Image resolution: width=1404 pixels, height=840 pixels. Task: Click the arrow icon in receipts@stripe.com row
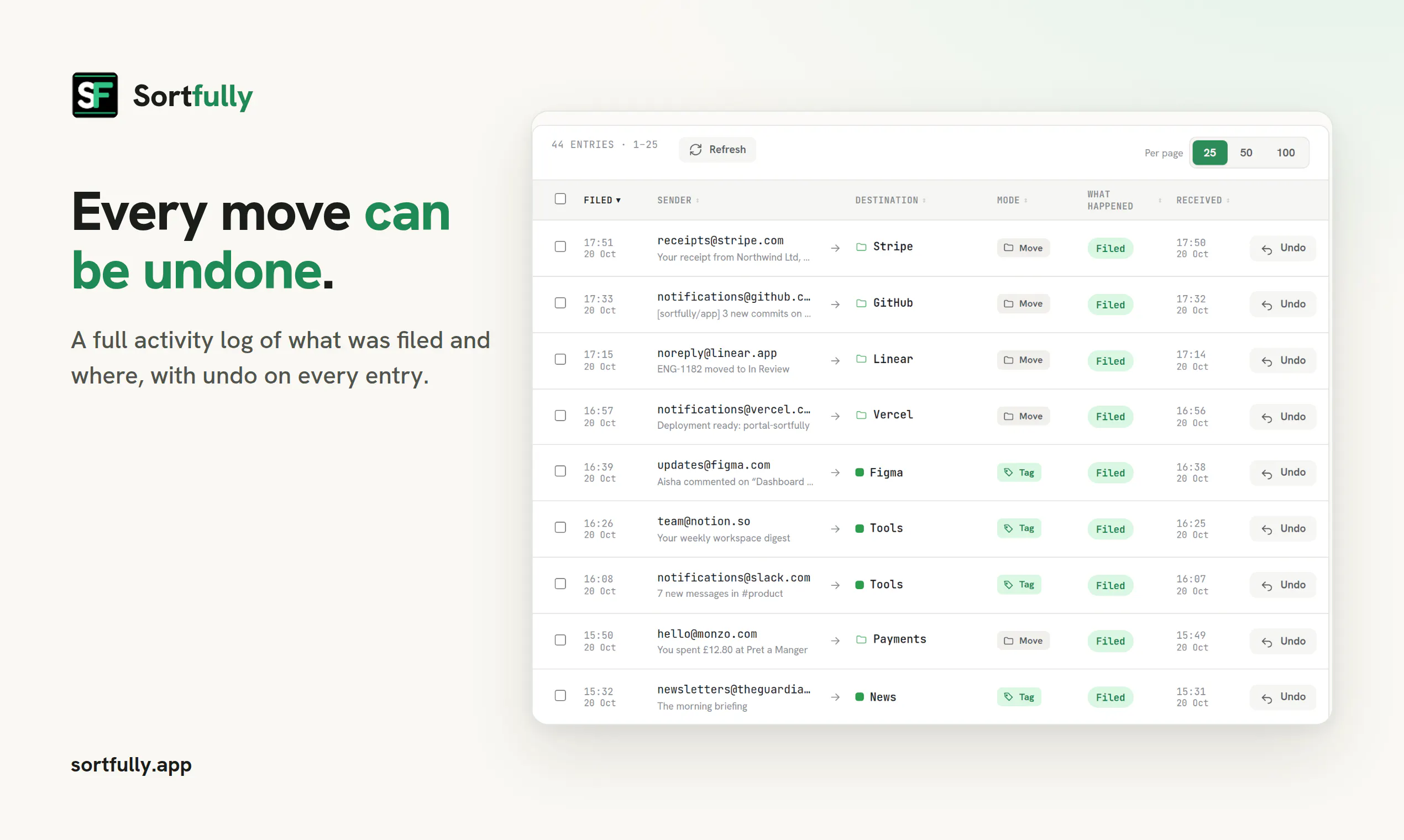coord(835,248)
